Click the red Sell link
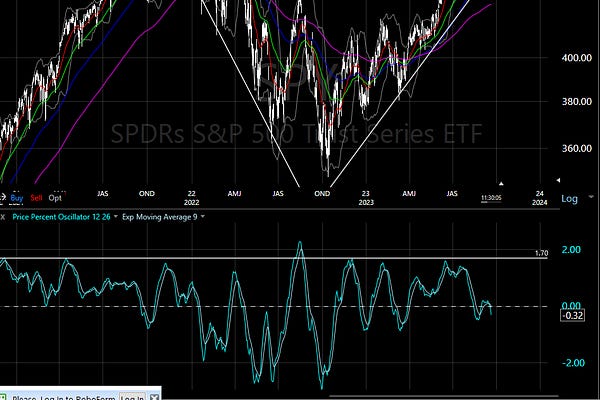Viewport: 600px width, 400px height. [x=36, y=198]
